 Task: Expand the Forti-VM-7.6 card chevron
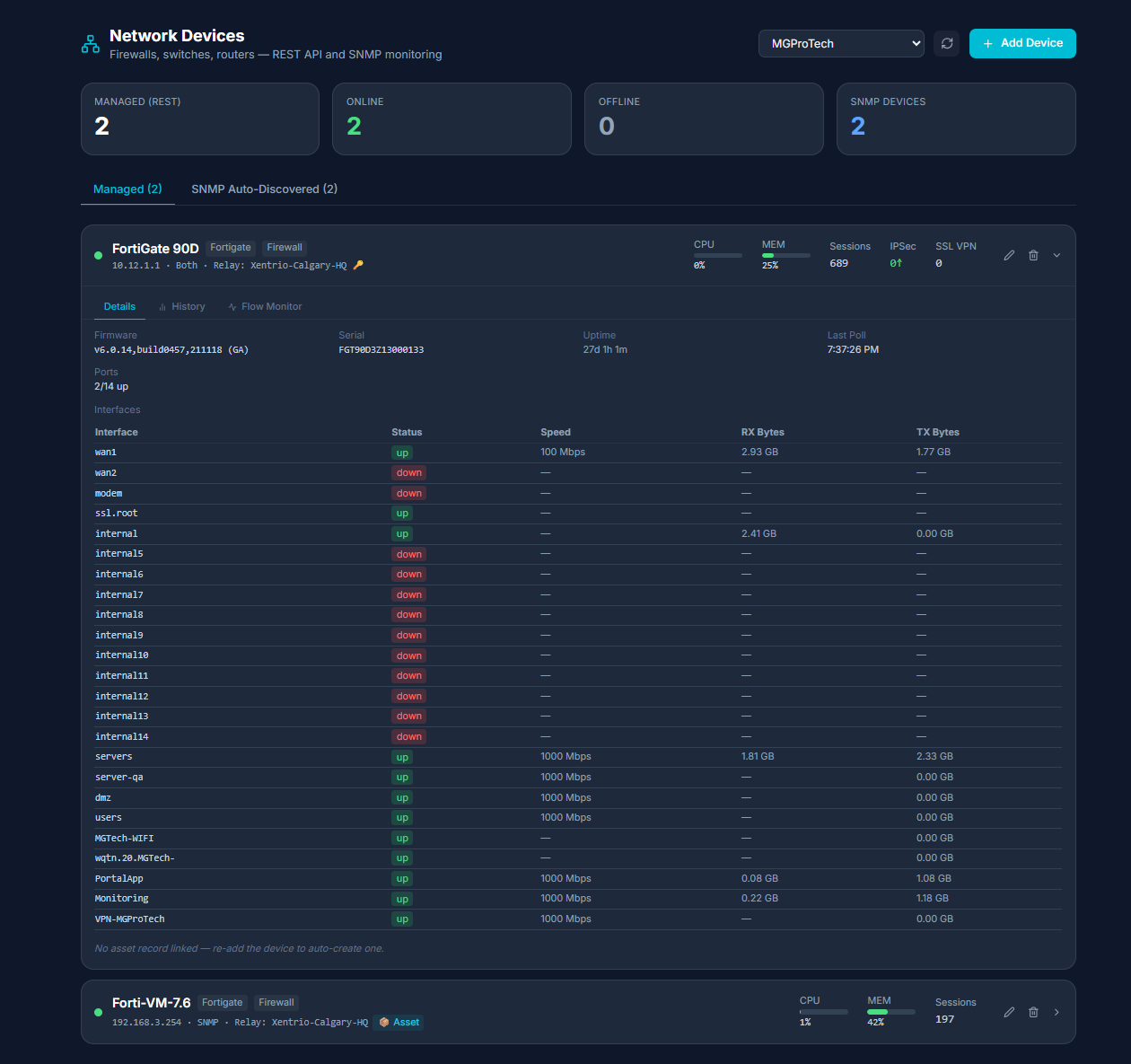click(x=1056, y=1012)
